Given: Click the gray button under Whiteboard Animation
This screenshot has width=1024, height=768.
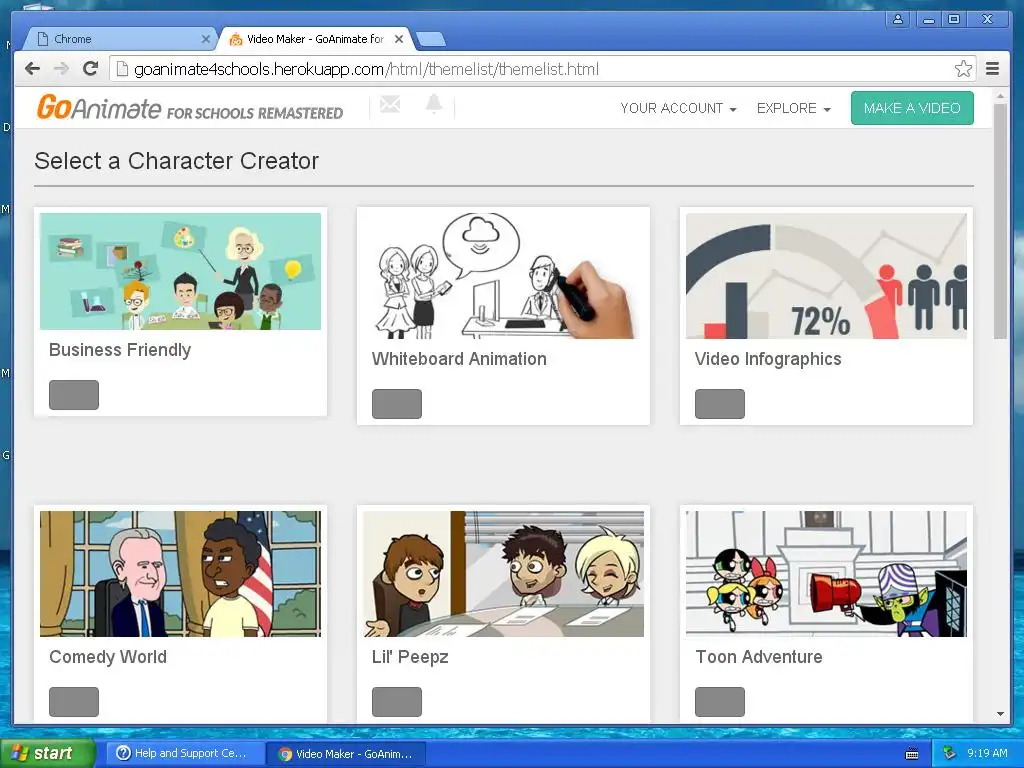Looking at the screenshot, I should click(x=396, y=404).
